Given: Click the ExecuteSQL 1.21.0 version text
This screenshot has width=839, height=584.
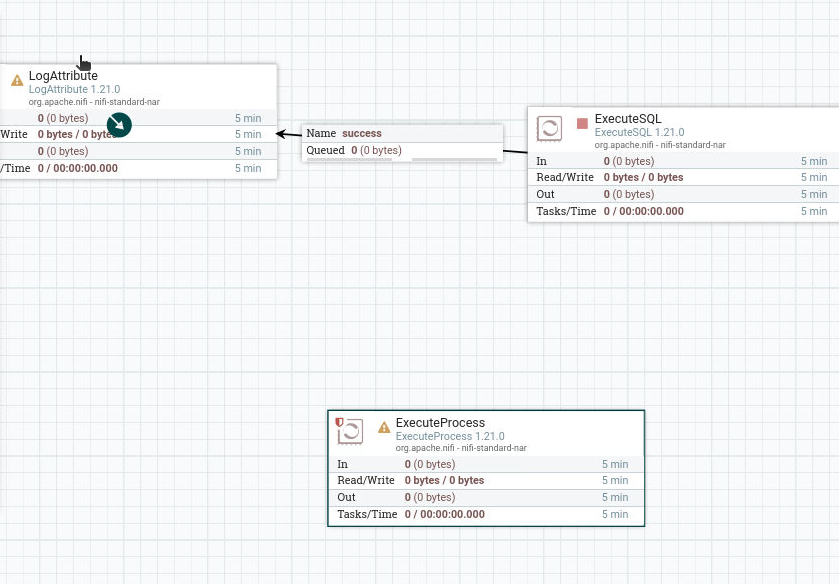Looking at the screenshot, I should (x=639, y=132).
